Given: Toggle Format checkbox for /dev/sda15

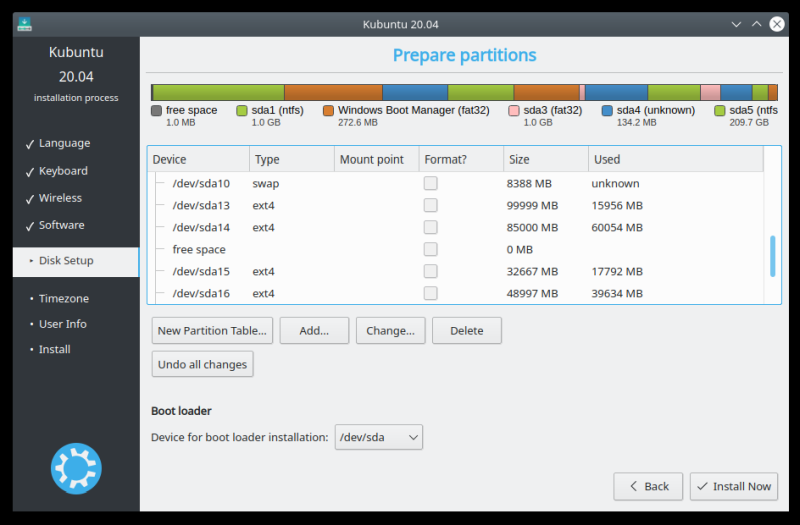Looking at the screenshot, I should click(431, 271).
